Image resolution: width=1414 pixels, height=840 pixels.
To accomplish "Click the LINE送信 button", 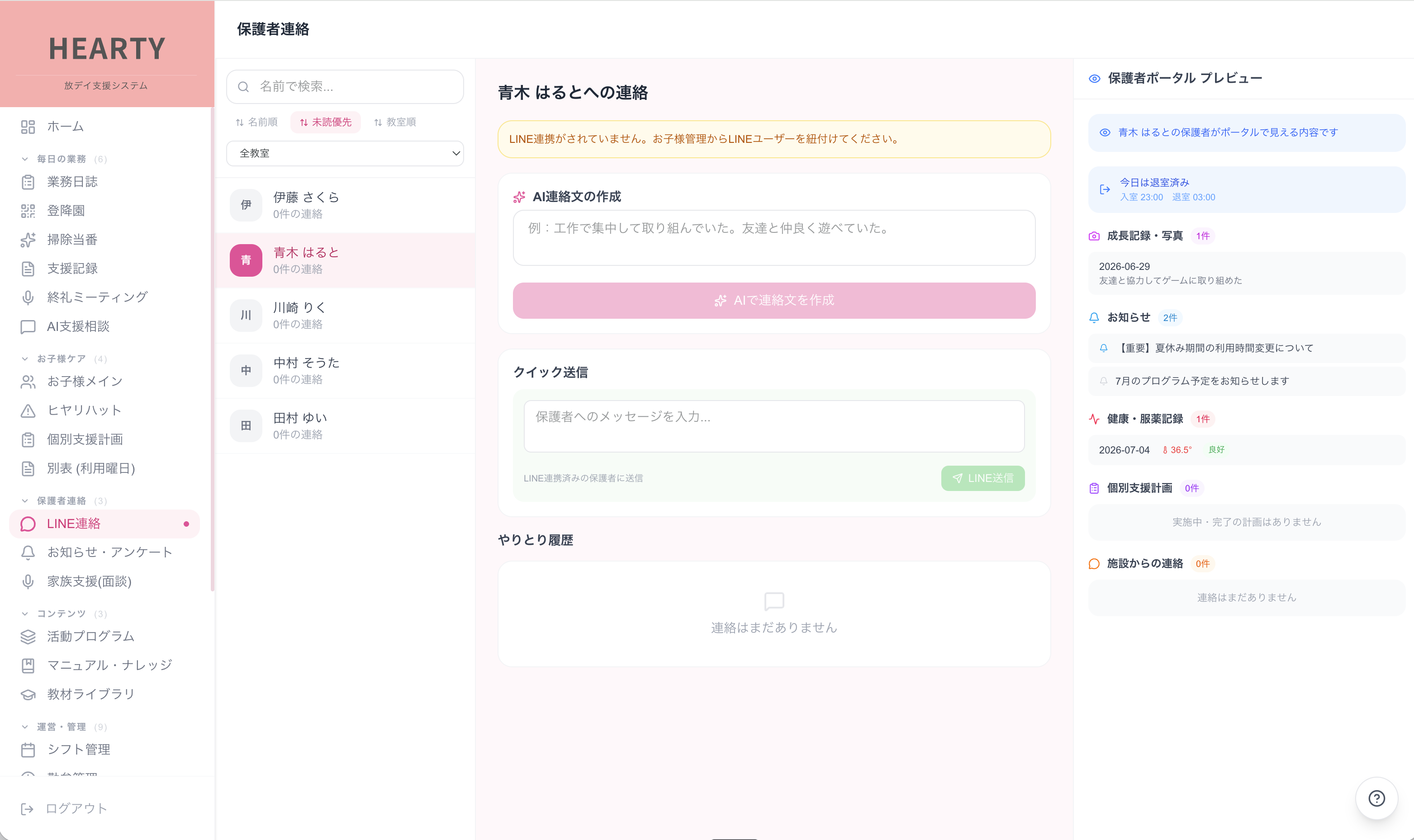I will [982, 478].
